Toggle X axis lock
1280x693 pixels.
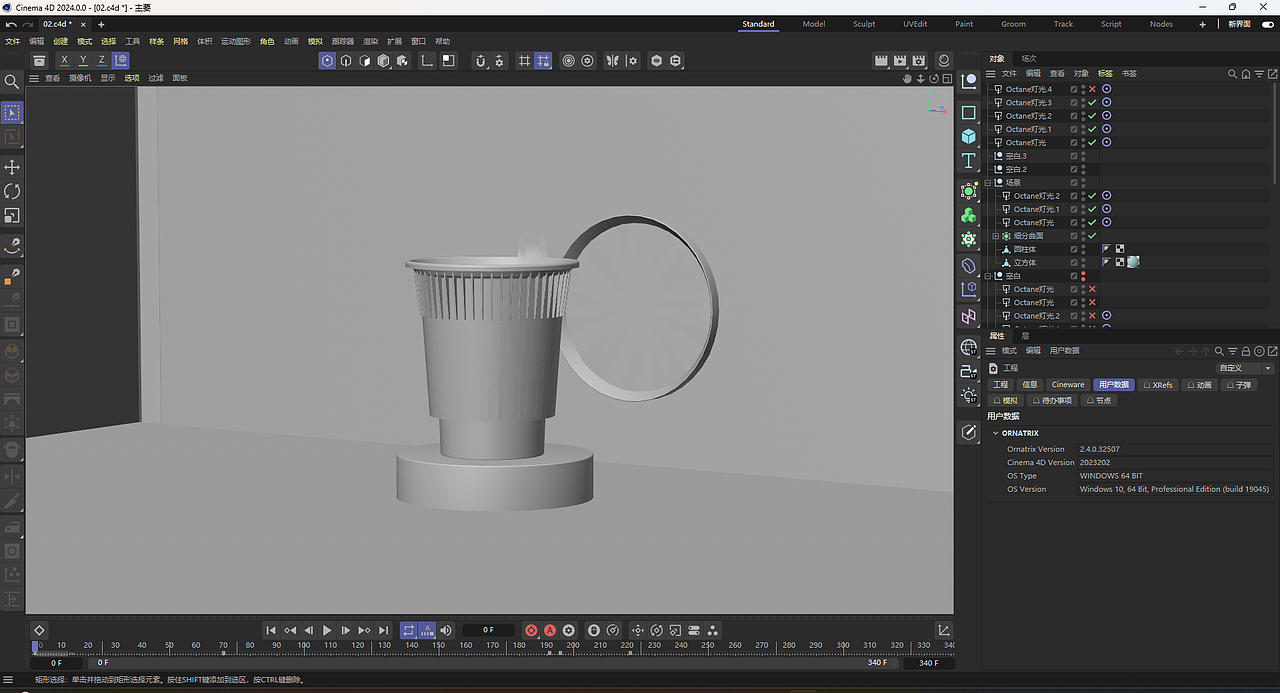64,61
